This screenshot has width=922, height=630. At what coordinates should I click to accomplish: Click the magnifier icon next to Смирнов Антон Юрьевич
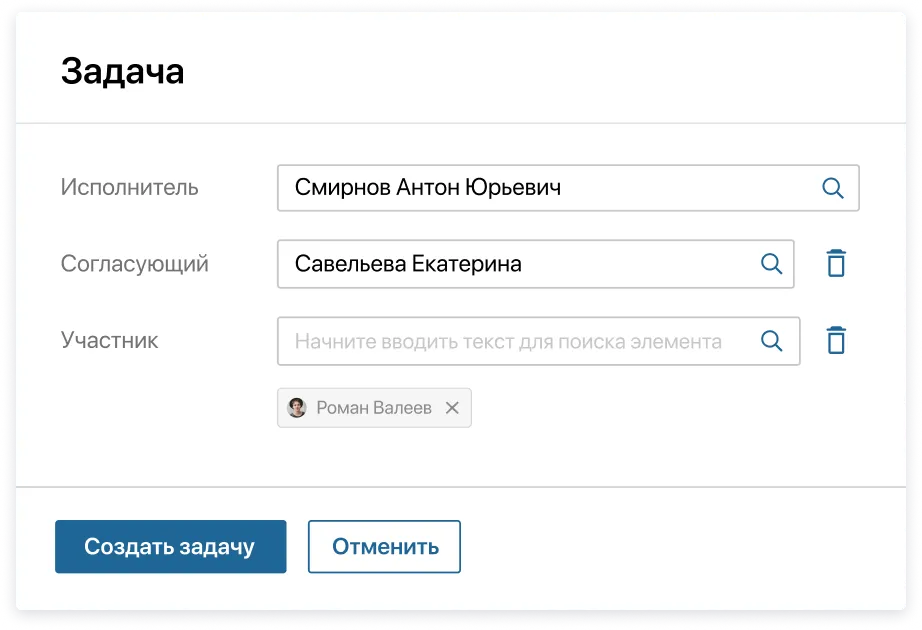pyautogui.click(x=833, y=187)
